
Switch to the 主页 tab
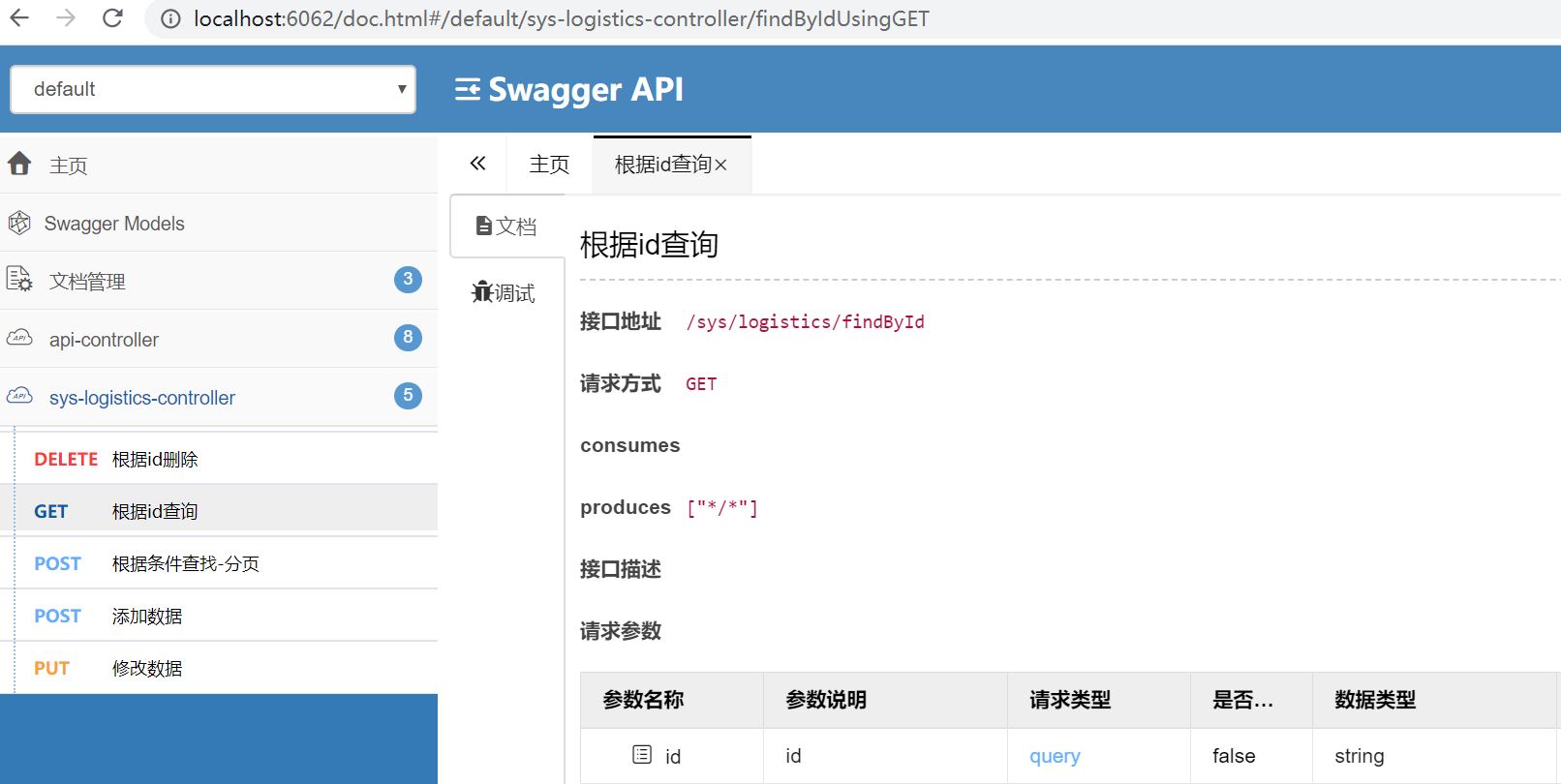tap(549, 165)
